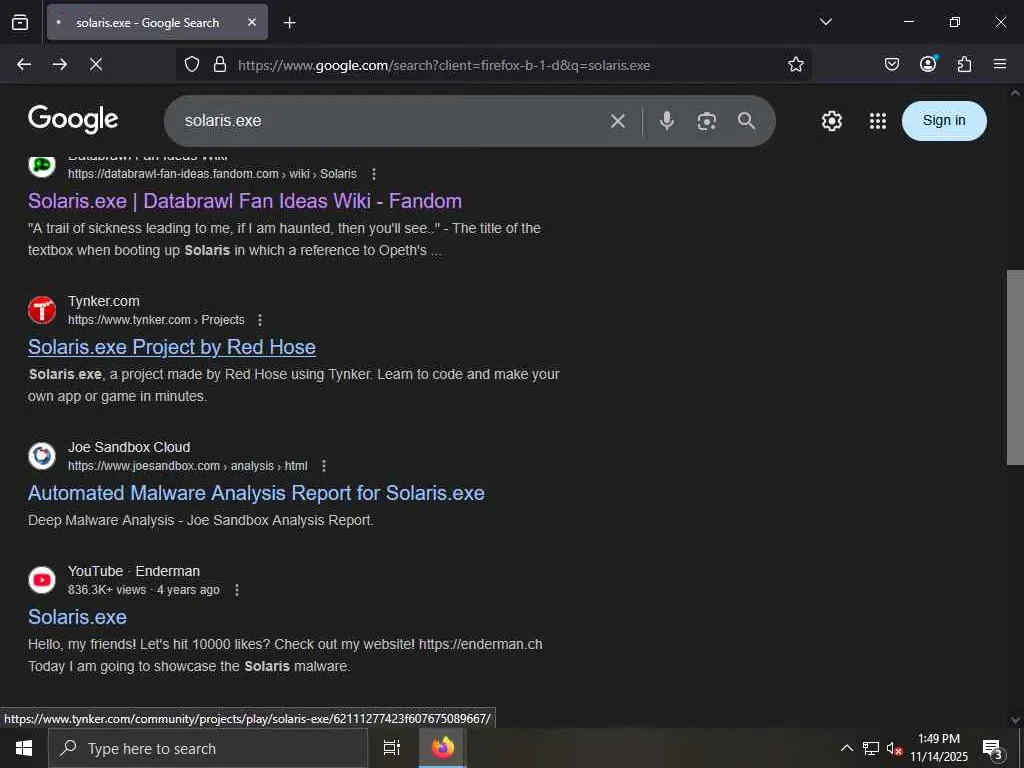
Task: Open the notification center icon
Action: (x=993, y=748)
